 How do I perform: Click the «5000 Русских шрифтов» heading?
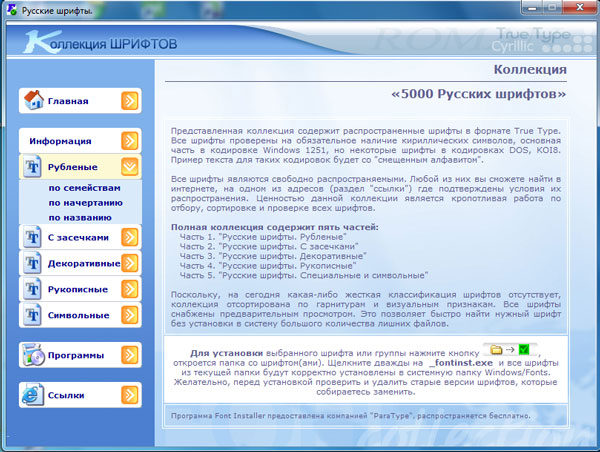point(478,94)
